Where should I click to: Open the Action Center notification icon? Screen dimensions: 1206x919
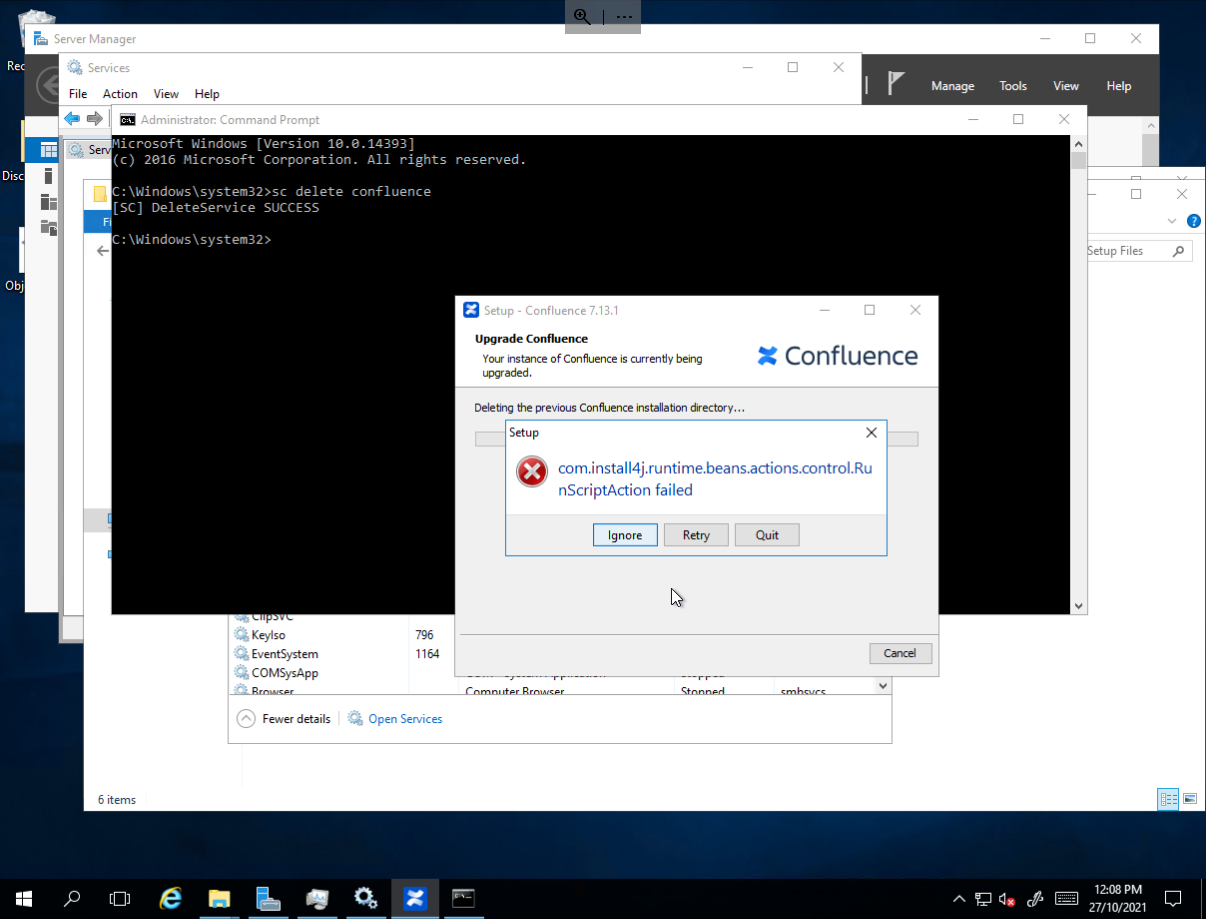coord(1175,898)
